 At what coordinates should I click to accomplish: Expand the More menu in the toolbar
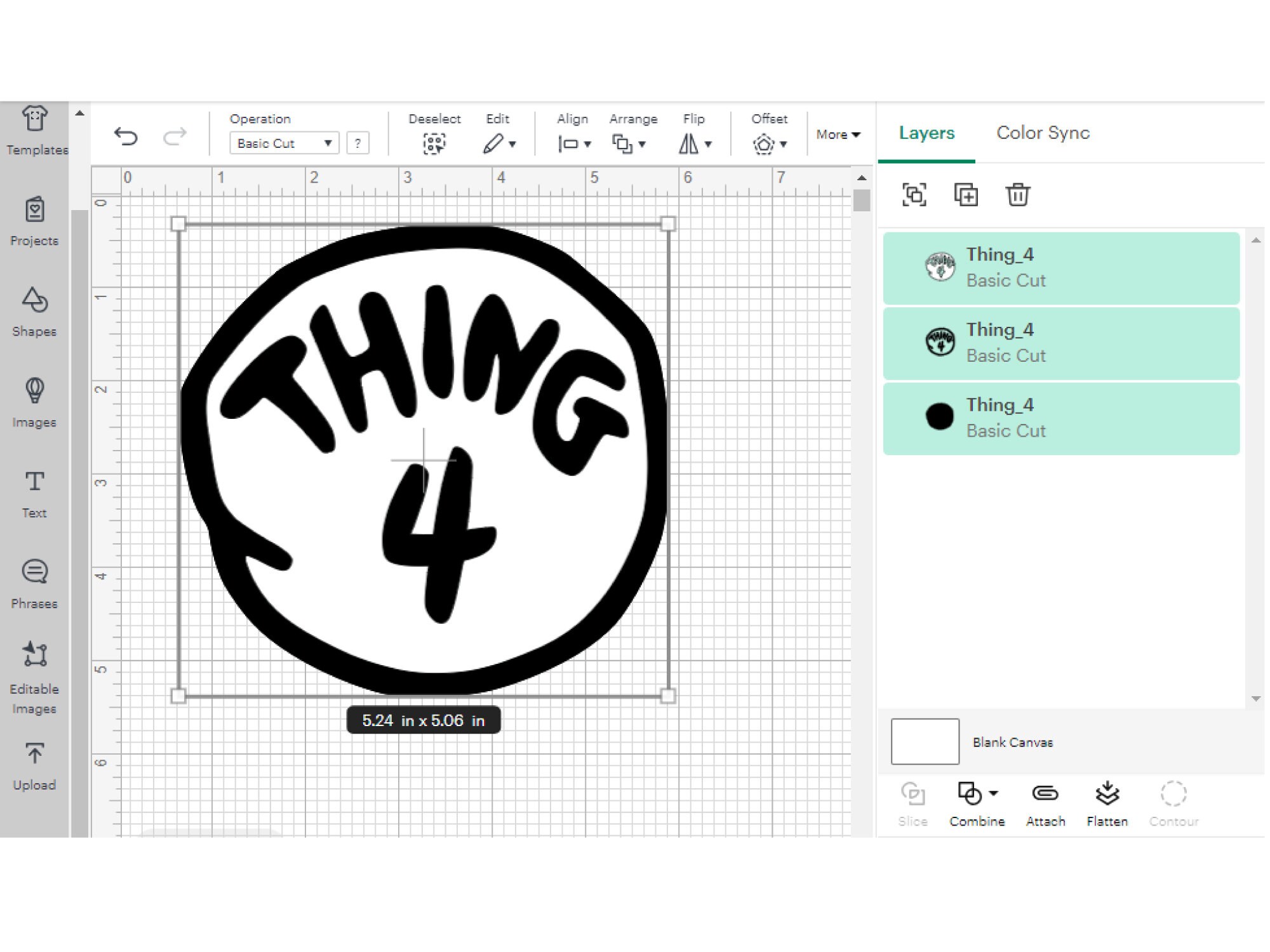coord(838,135)
